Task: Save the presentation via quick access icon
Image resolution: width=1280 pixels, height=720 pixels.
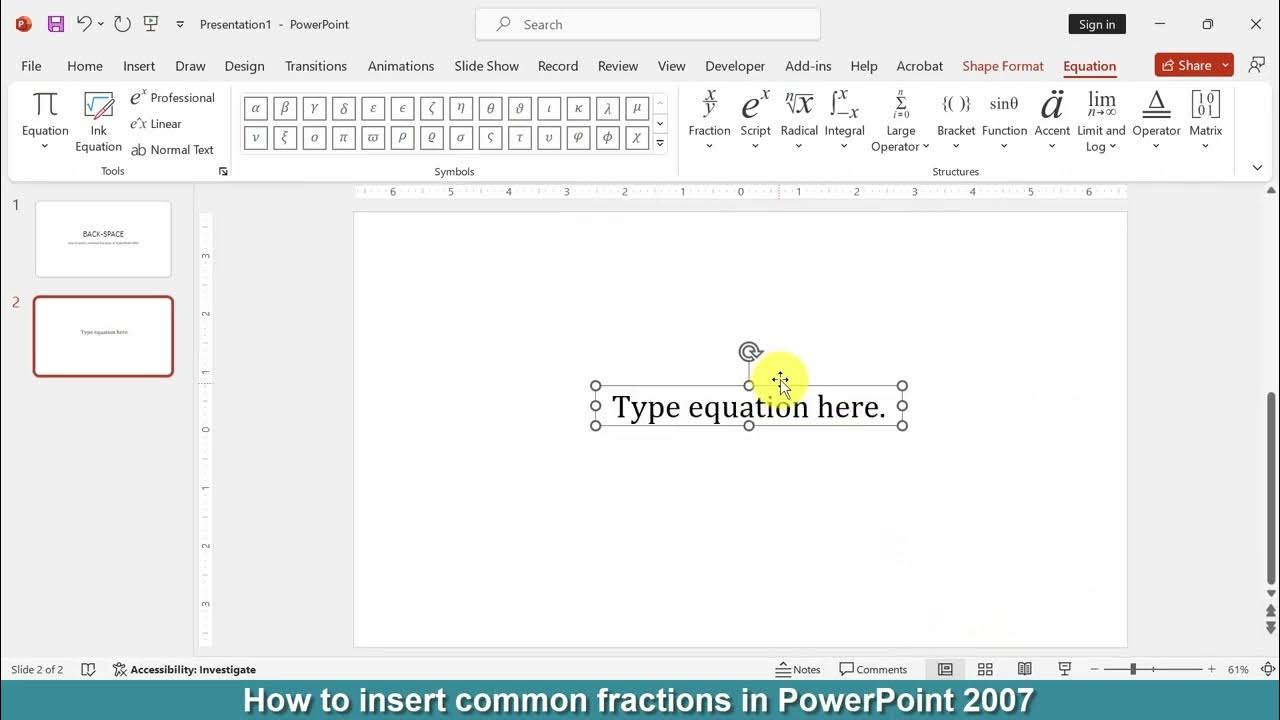Action: pyautogui.click(x=56, y=24)
